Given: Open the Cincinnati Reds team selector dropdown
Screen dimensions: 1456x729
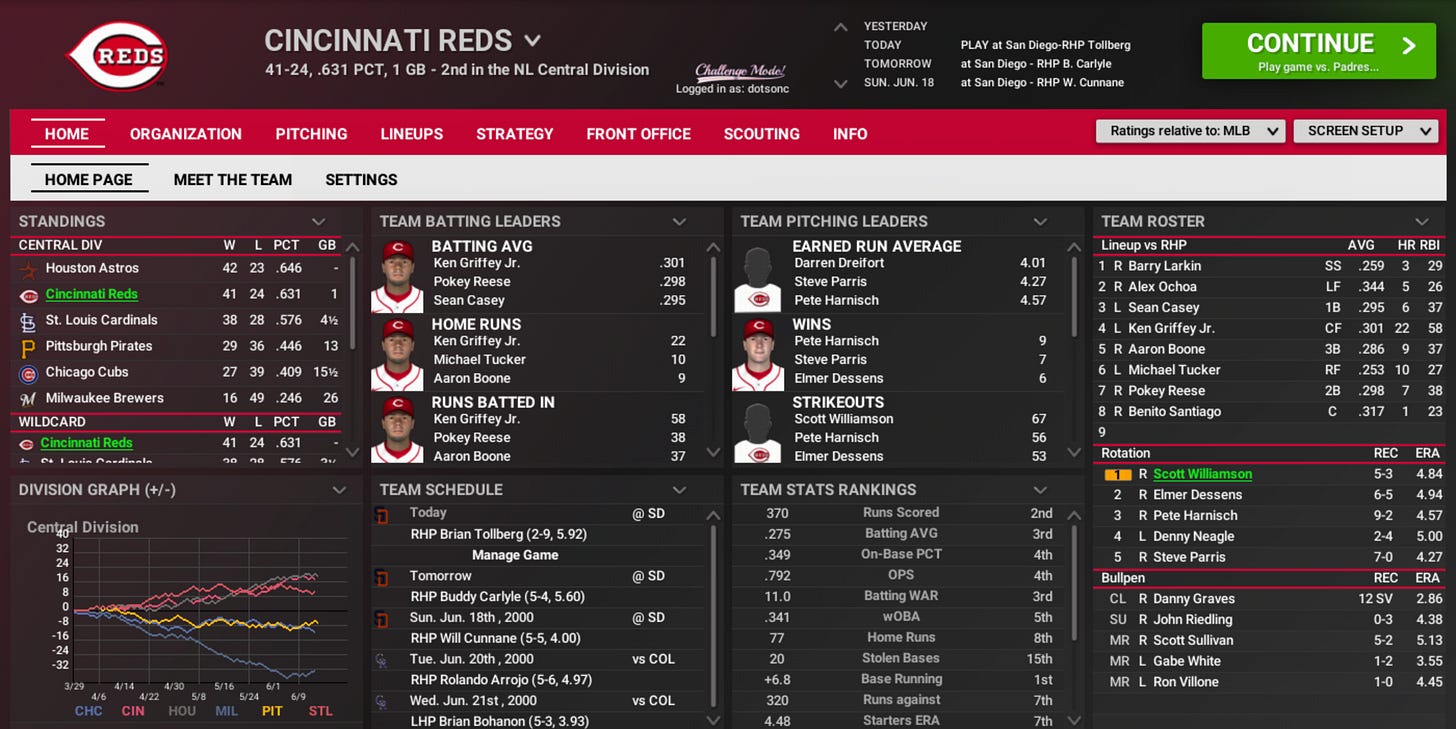Looking at the screenshot, I should (x=533, y=41).
